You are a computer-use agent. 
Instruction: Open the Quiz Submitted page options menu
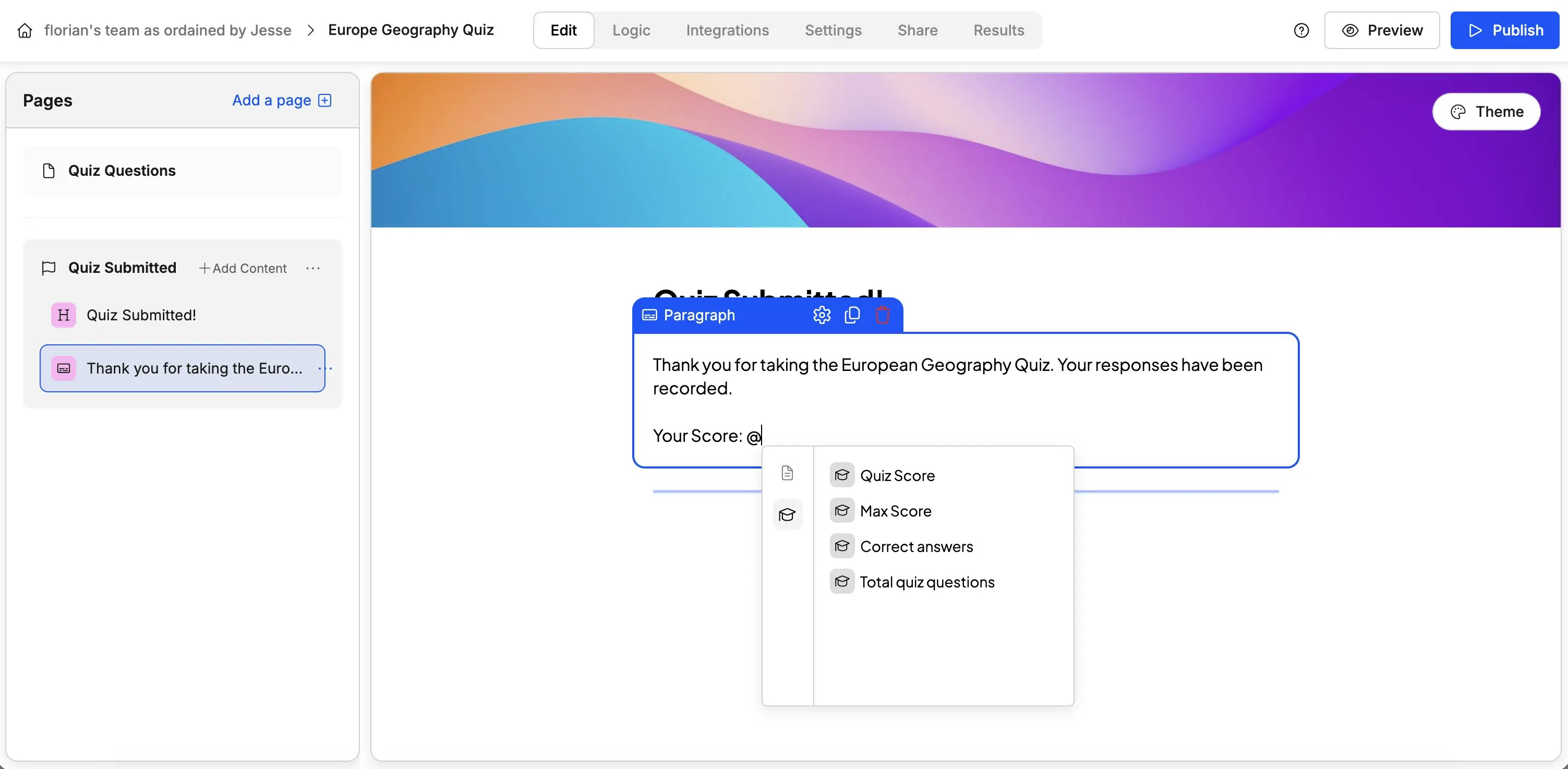point(313,268)
